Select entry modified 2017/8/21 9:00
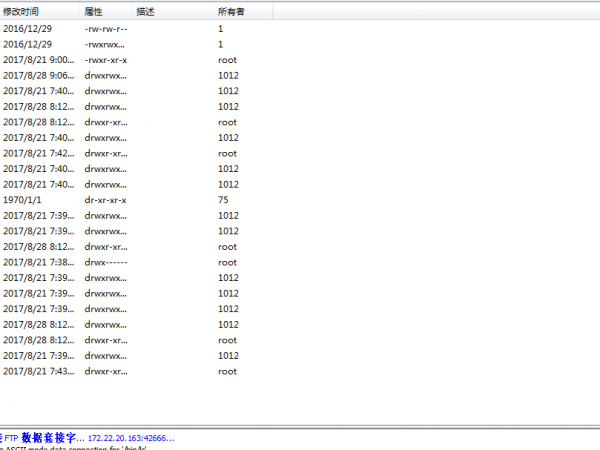 (38, 60)
